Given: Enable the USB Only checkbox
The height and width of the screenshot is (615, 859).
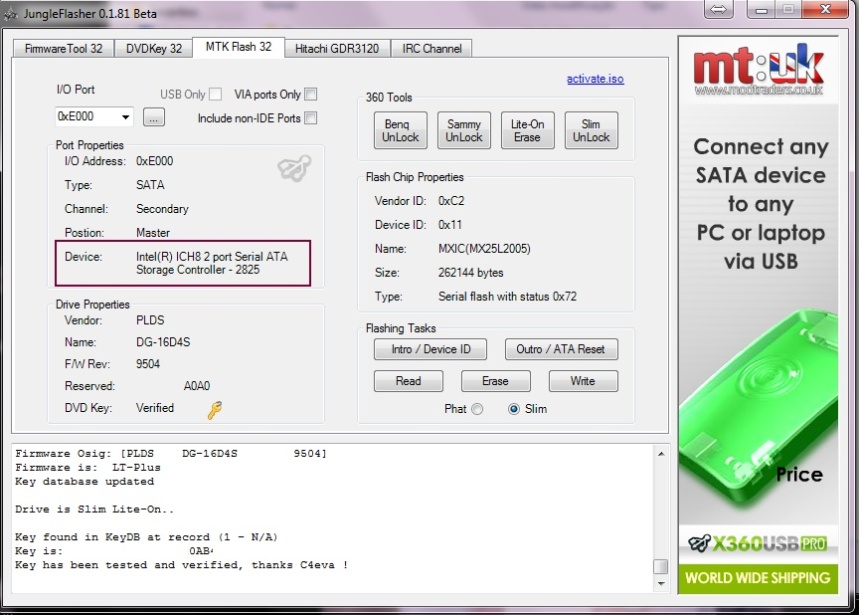Looking at the screenshot, I should point(216,94).
